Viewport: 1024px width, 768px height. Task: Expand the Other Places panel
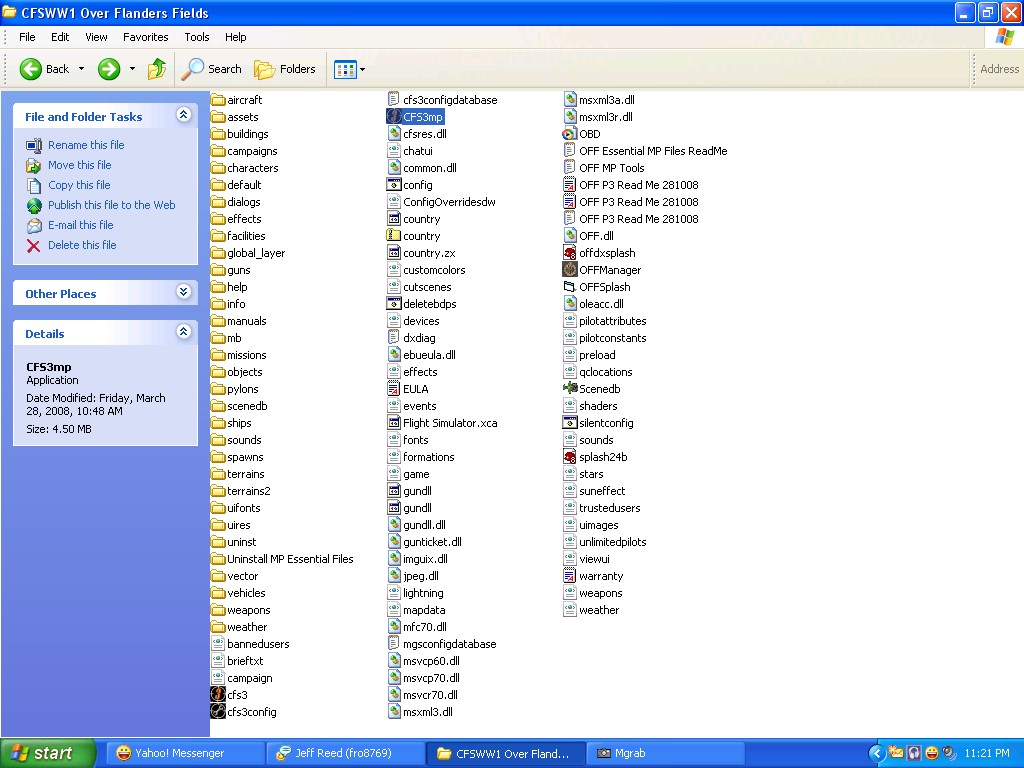(x=184, y=292)
